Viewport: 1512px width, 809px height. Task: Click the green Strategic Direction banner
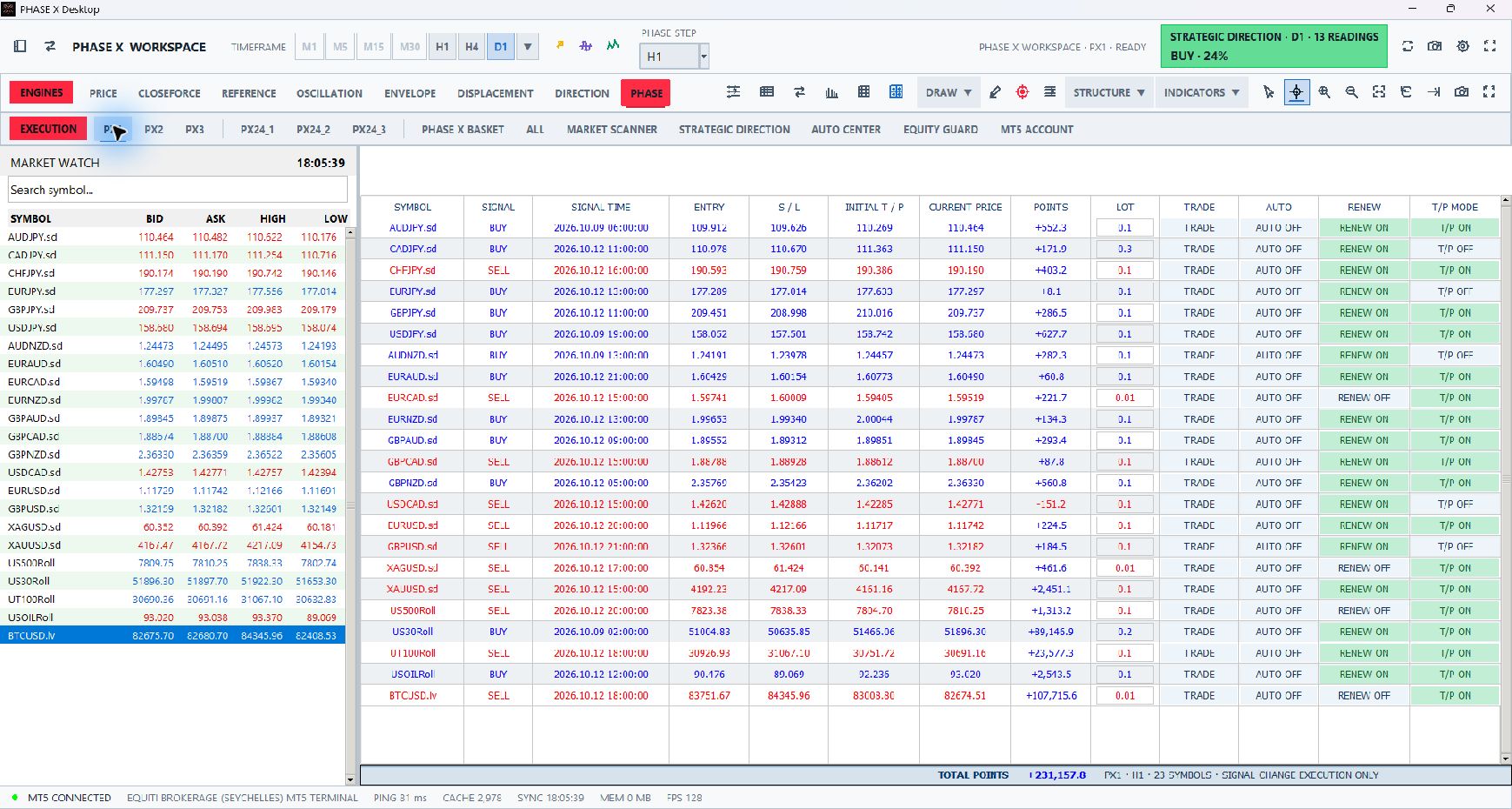pos(1274,46)
